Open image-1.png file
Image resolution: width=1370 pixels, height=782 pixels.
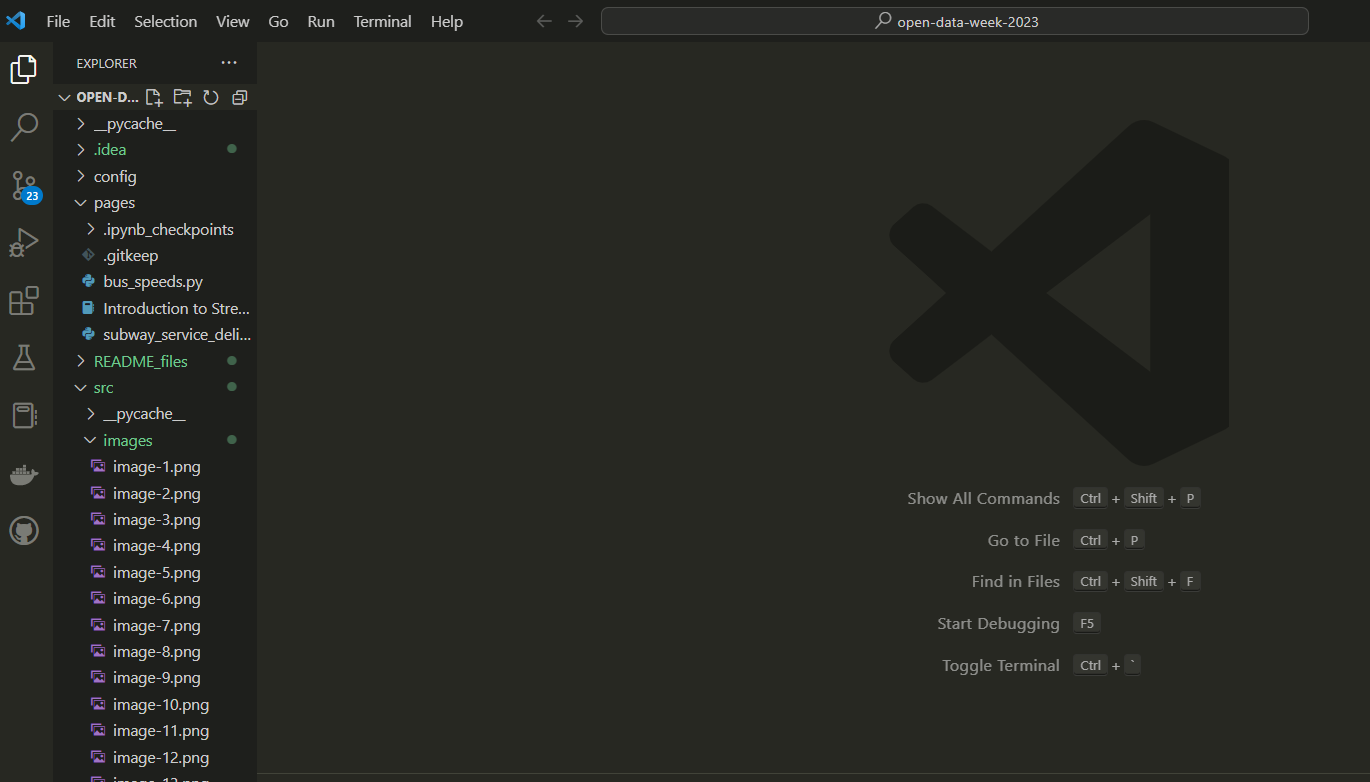[155, 467]
